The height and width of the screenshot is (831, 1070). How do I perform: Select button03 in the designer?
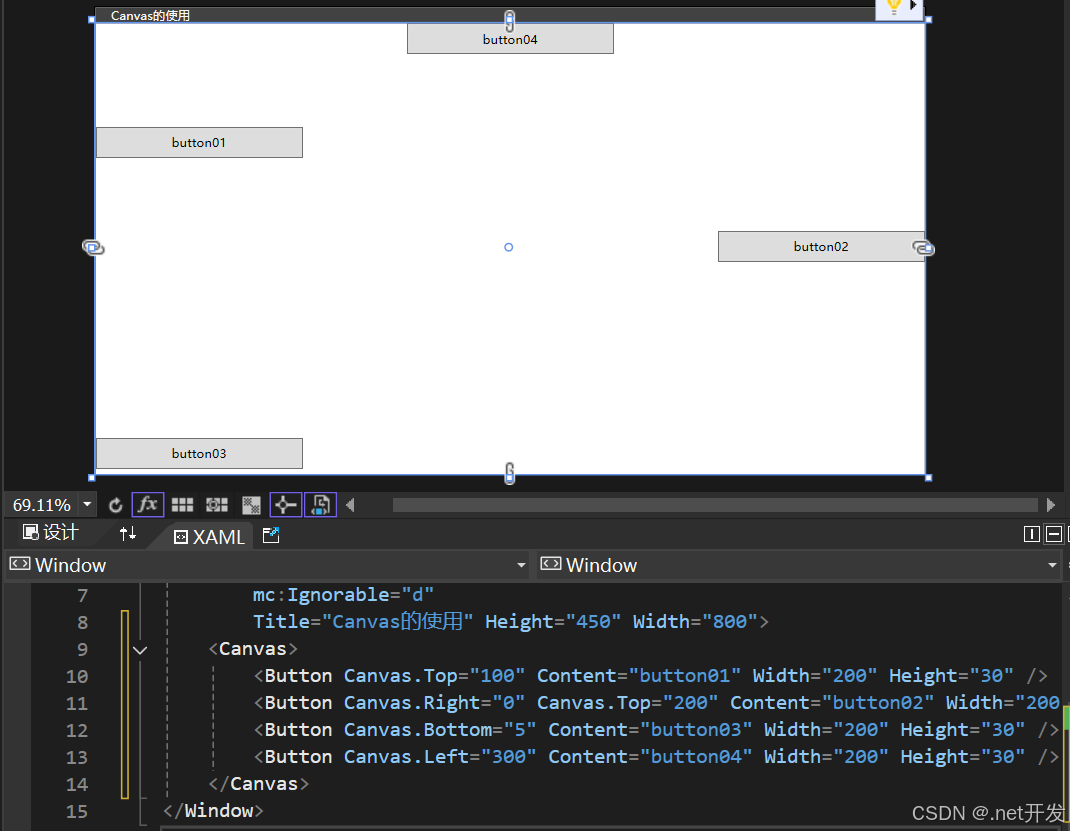pyautogui.click(x=199, y=454)
